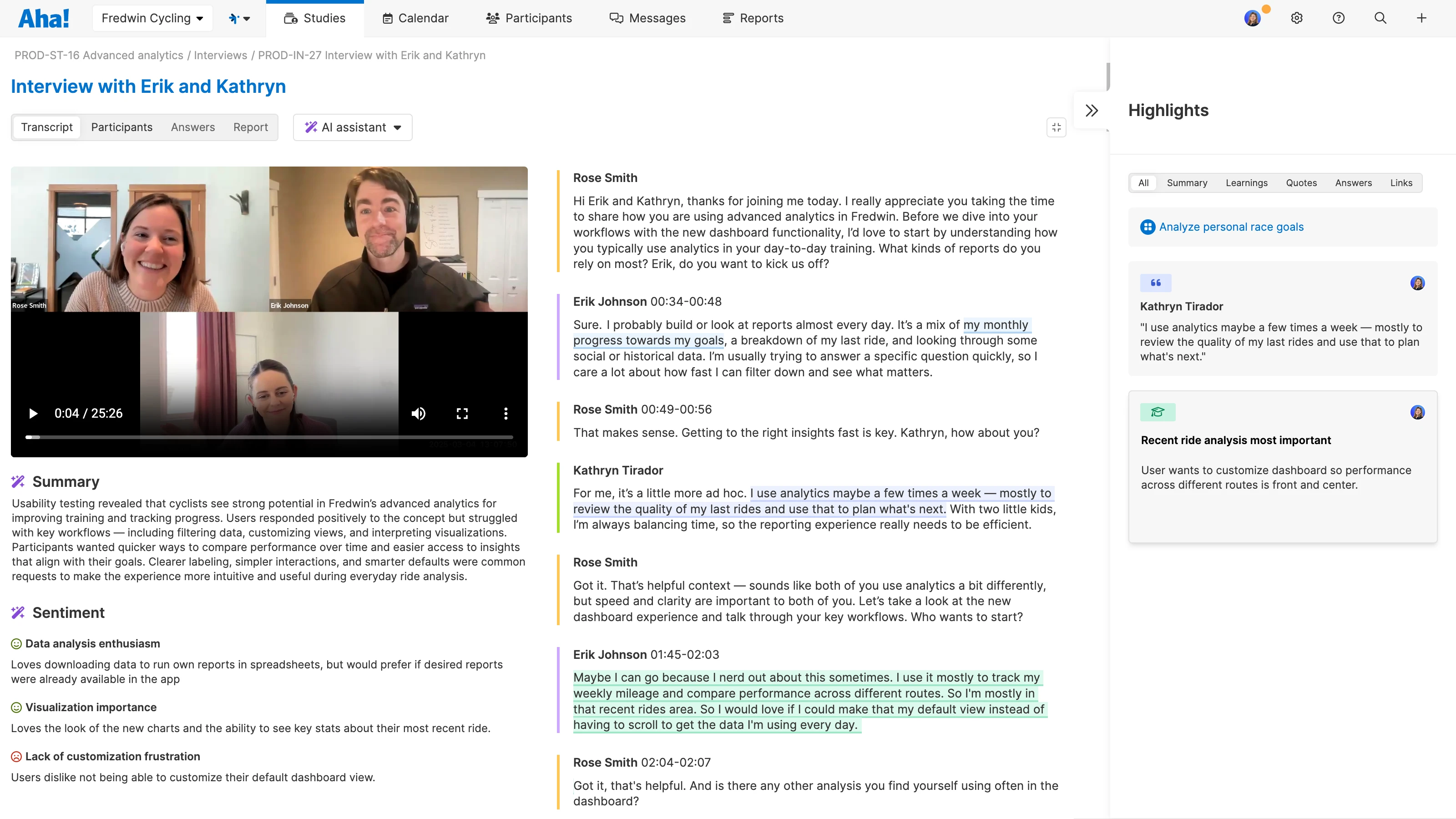Select the Quotes tab in the Highlights panel
Image resolution: width=1456 pixels, height=819 pixels.
click(1301, 182)
